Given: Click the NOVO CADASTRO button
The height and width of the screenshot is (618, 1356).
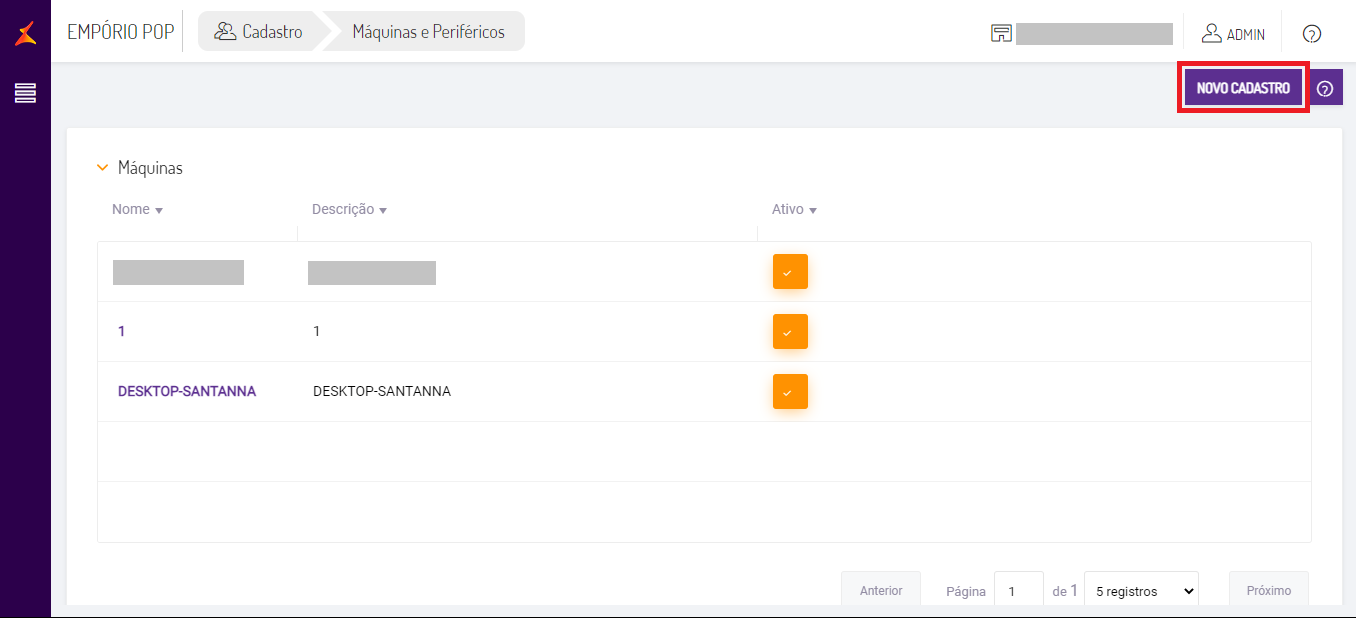Looking at the screenshot, I should tap(1243, 88).
